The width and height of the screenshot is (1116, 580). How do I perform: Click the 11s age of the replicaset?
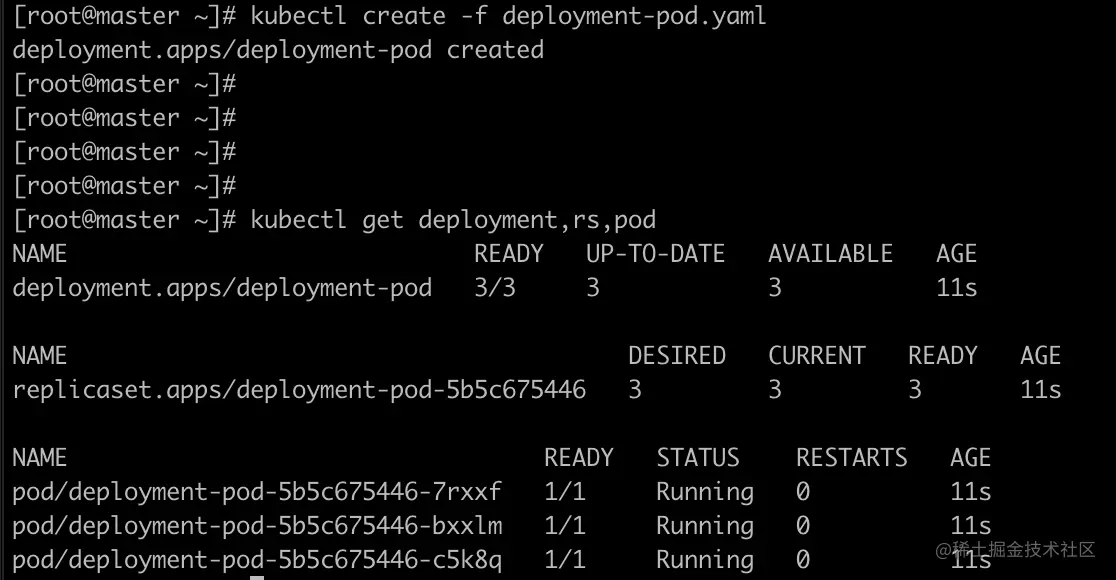pos(1040,389)
